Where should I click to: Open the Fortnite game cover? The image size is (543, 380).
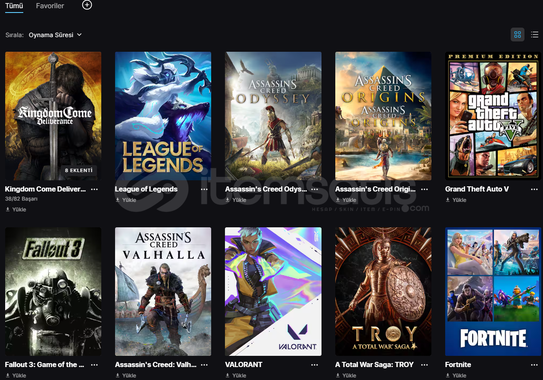[x=493, y=291]
